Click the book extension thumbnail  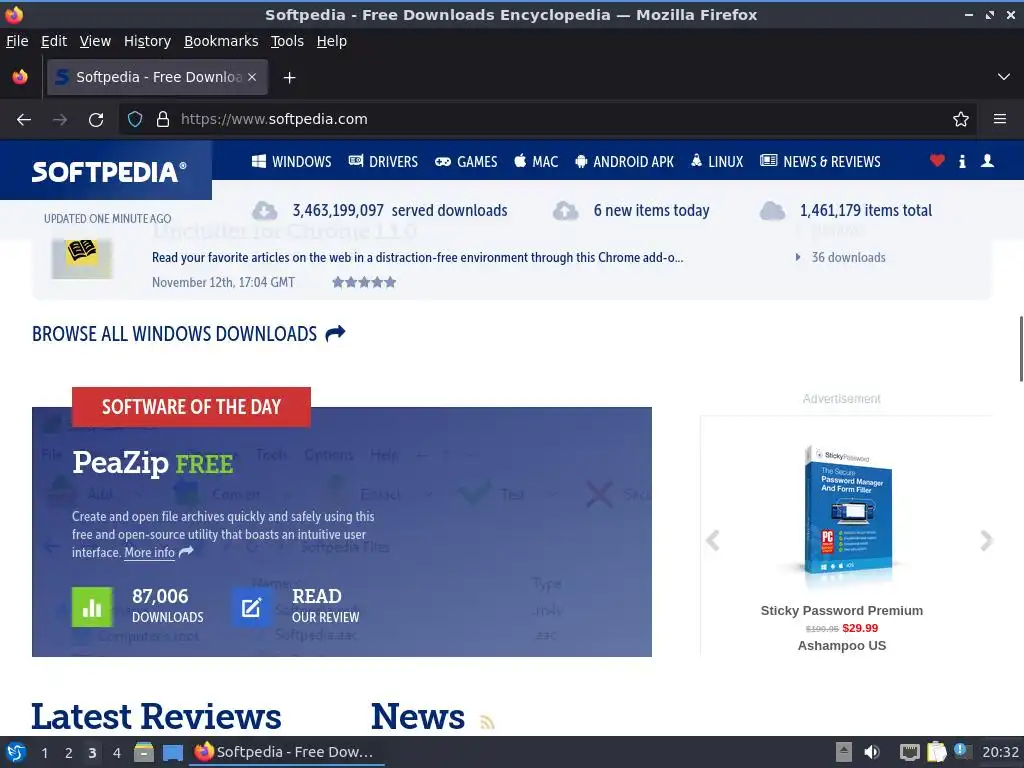click(x=82, y=258)
